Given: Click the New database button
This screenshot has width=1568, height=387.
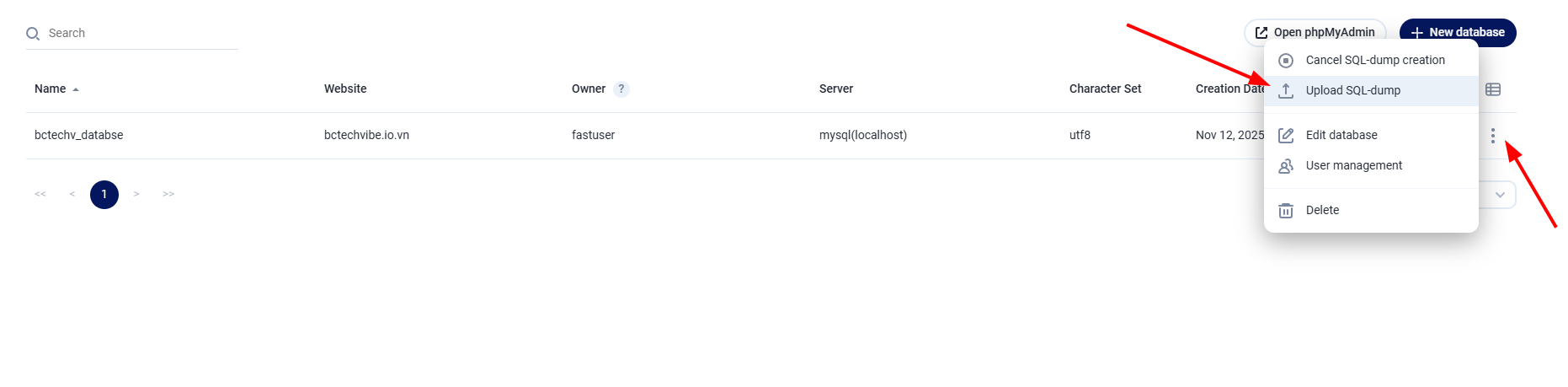Looking at the screenshot, I should pyautogui.click(x=1458, y=32).
